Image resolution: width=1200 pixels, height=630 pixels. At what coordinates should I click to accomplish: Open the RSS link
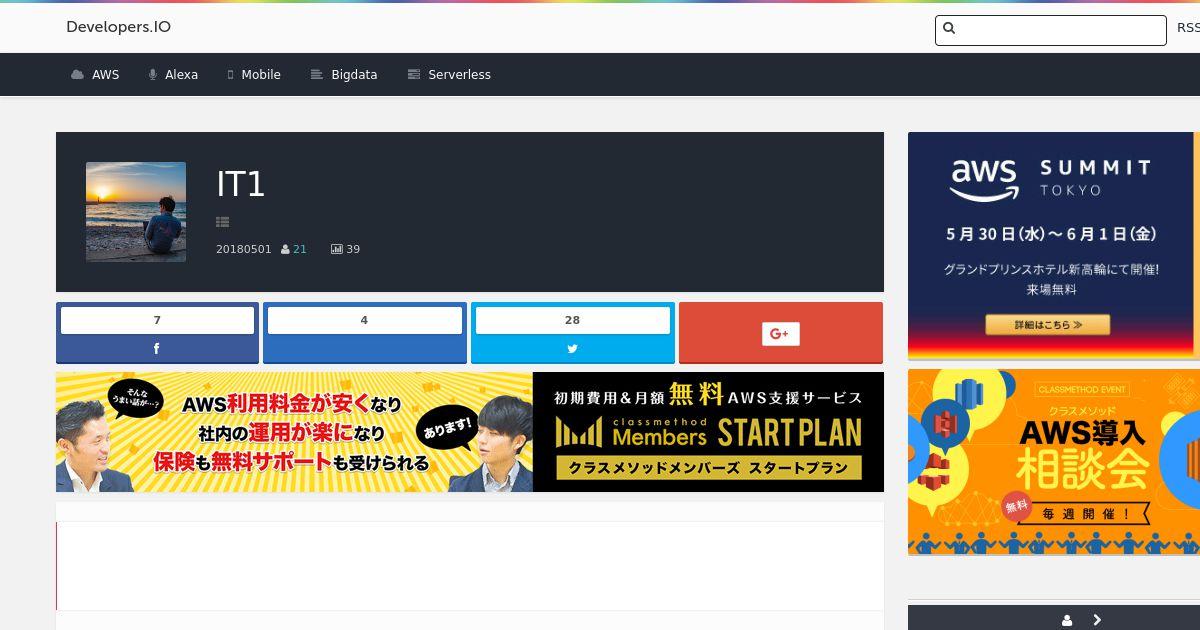click(x=1188, y=28)
